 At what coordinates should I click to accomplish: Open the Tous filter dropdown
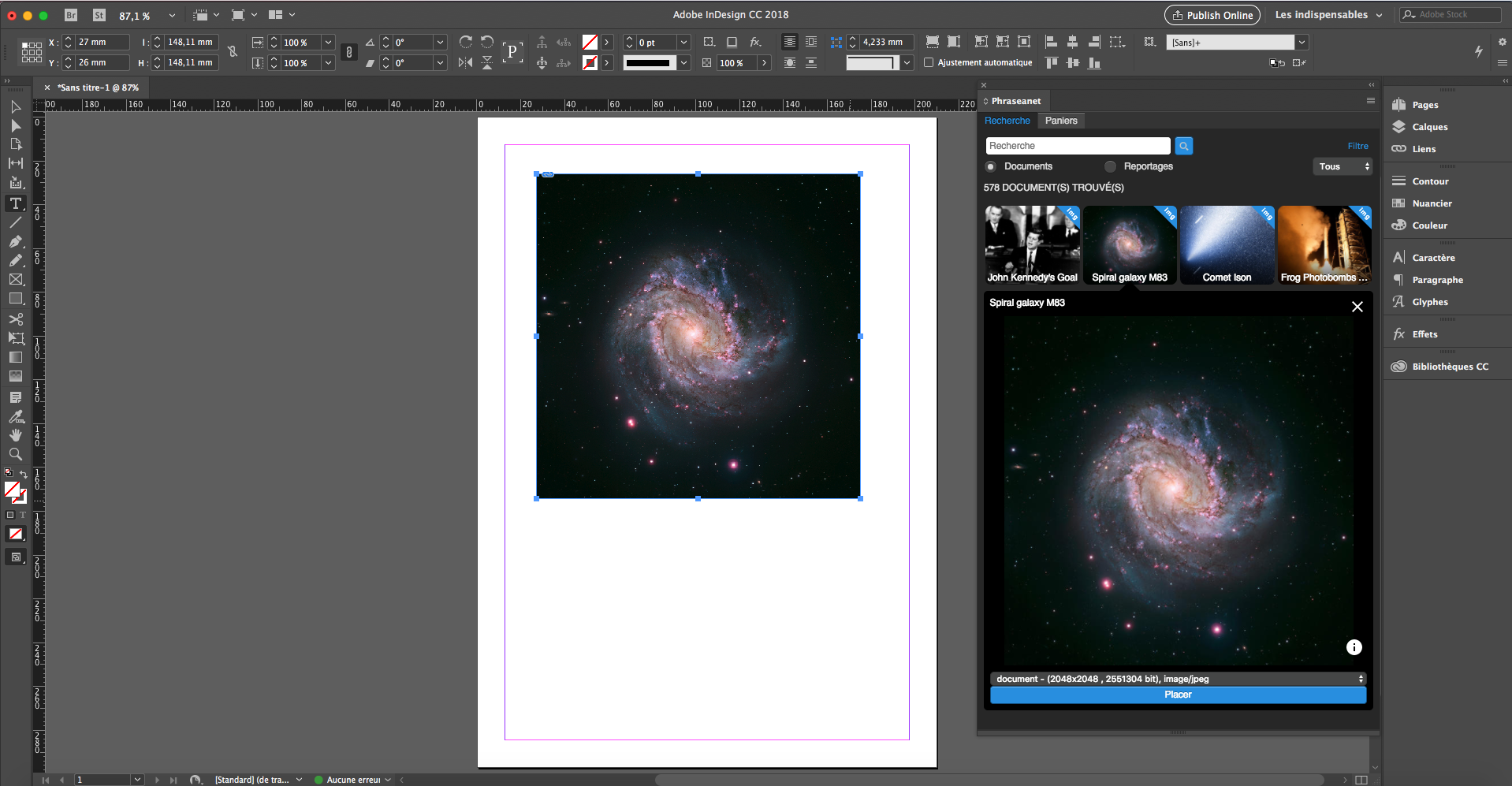[1343, 166]
